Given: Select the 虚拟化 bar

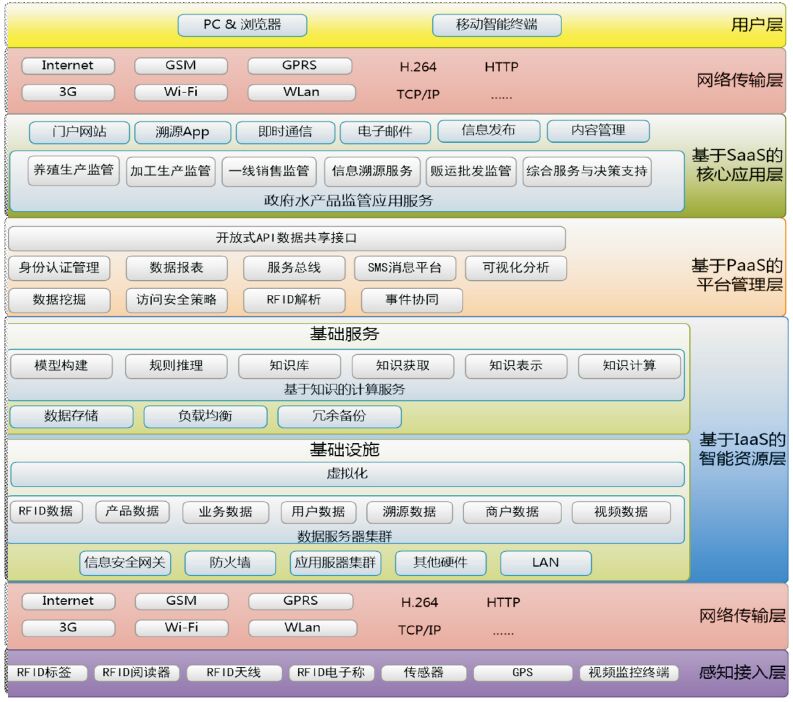Looking at the screenshot, I should (347, 474).
